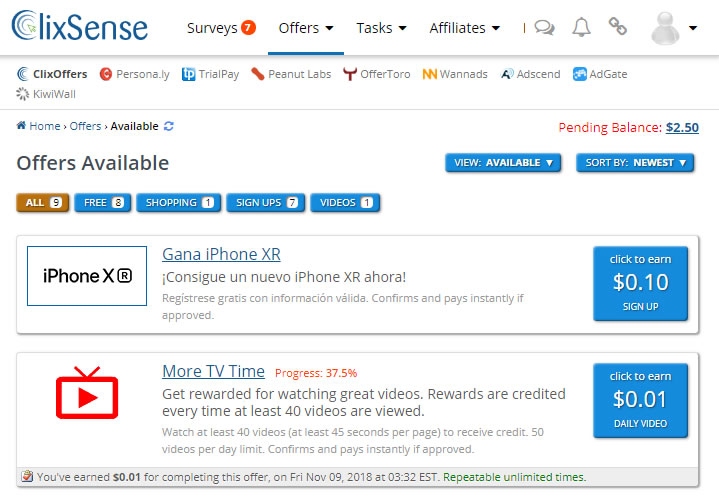Select the Persona.ly provider tab
Viewport: 719px width, 499px height.
coord(134,74)
